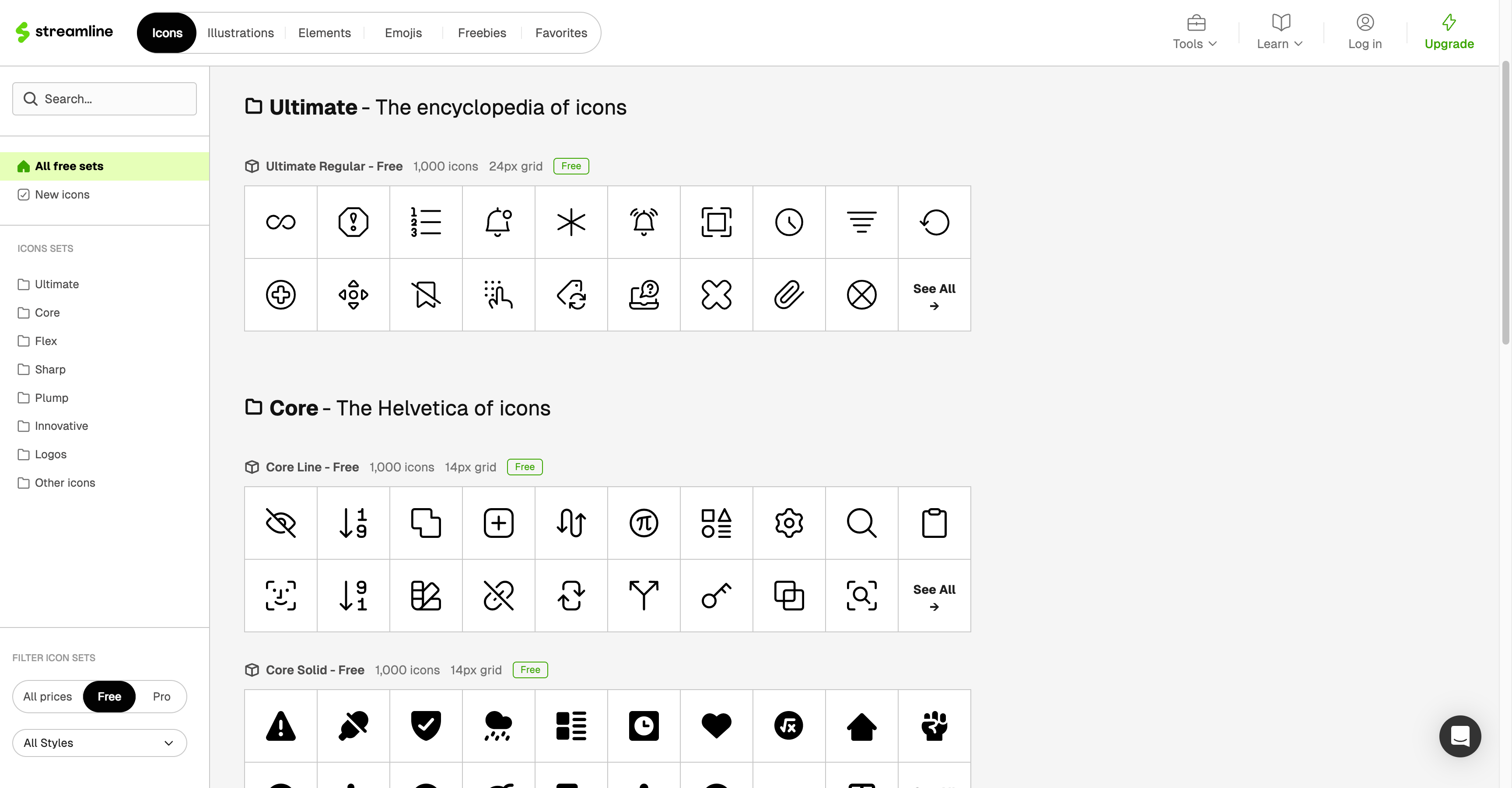
Task: Click the key icon in Core Line
Action: tap(717, 596)
